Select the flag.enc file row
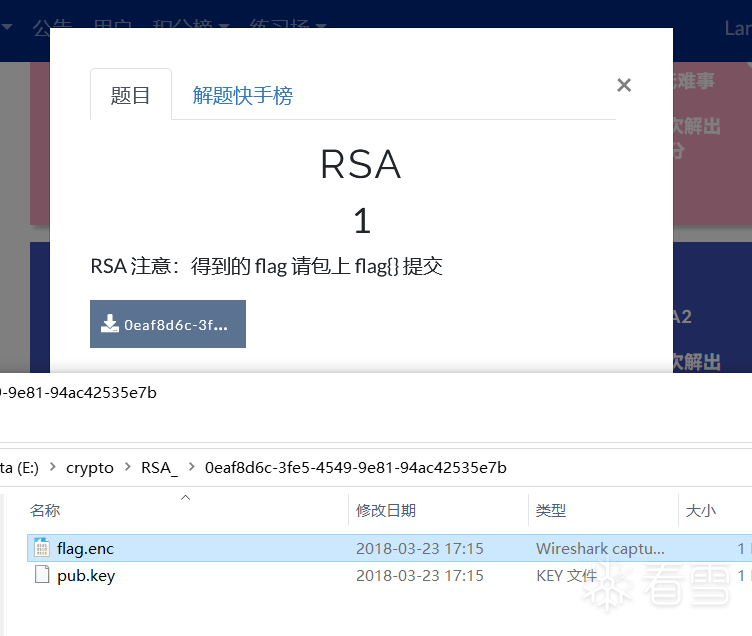752x636 pixels. point(389,548)
